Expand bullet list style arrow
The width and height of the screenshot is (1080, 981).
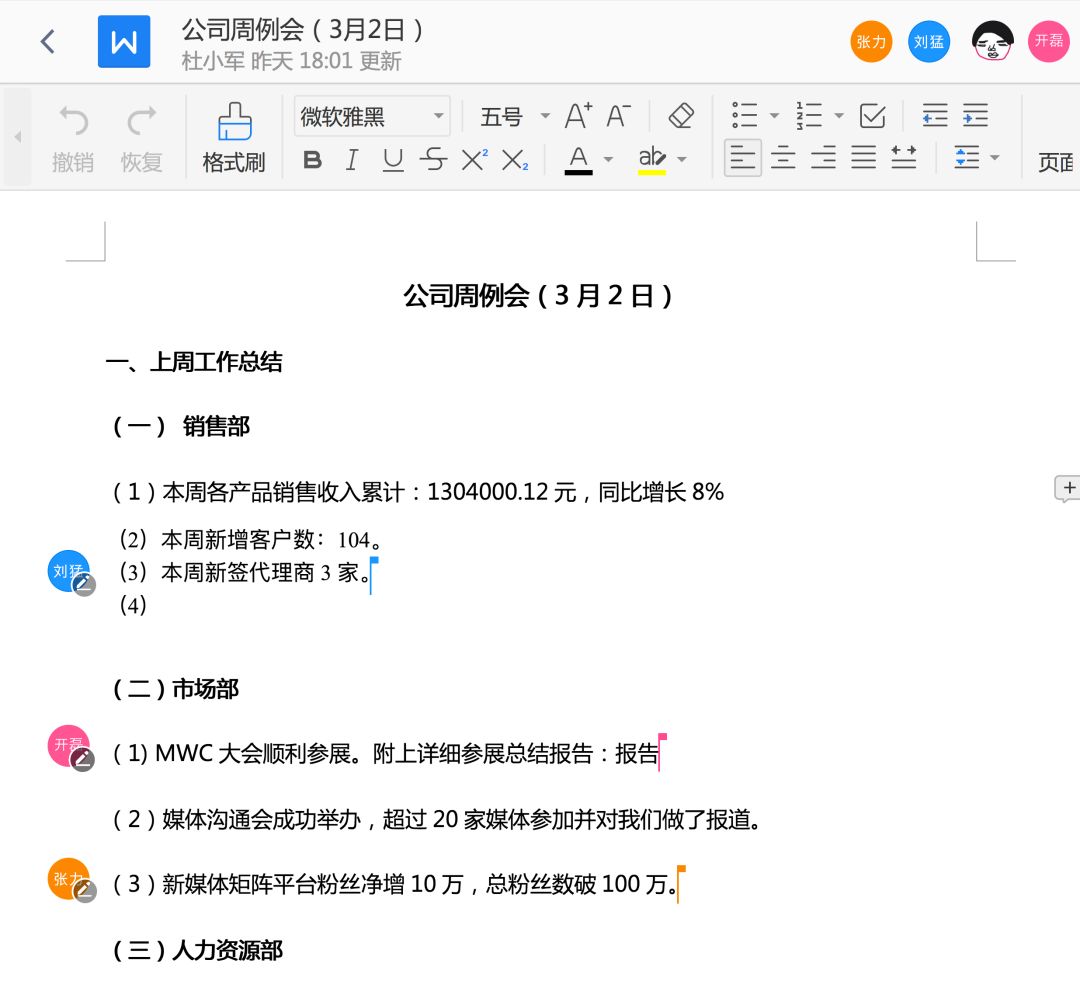click(x=774, y=115)
